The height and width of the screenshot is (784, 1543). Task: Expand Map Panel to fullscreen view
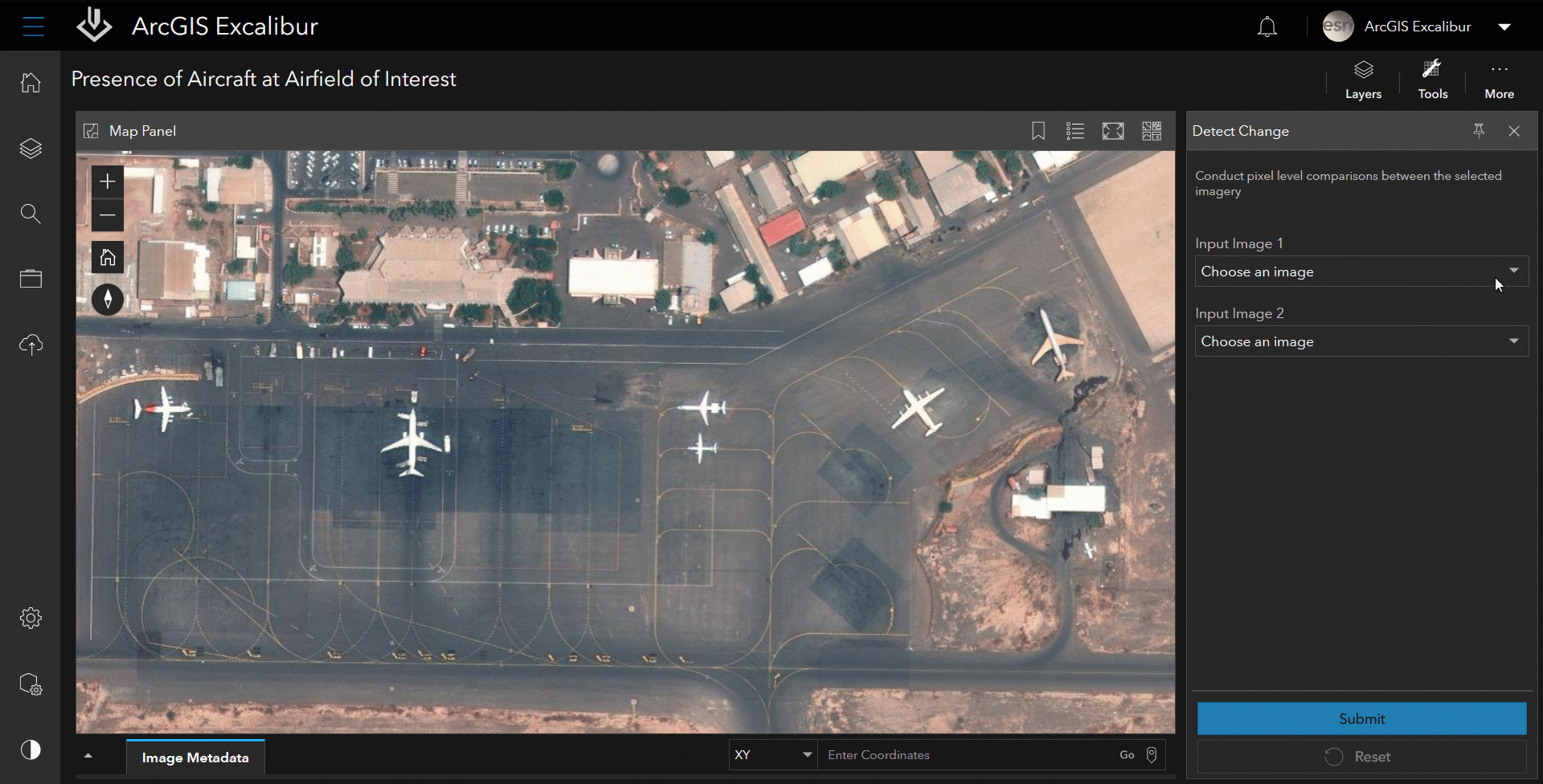coord(1113,130)
